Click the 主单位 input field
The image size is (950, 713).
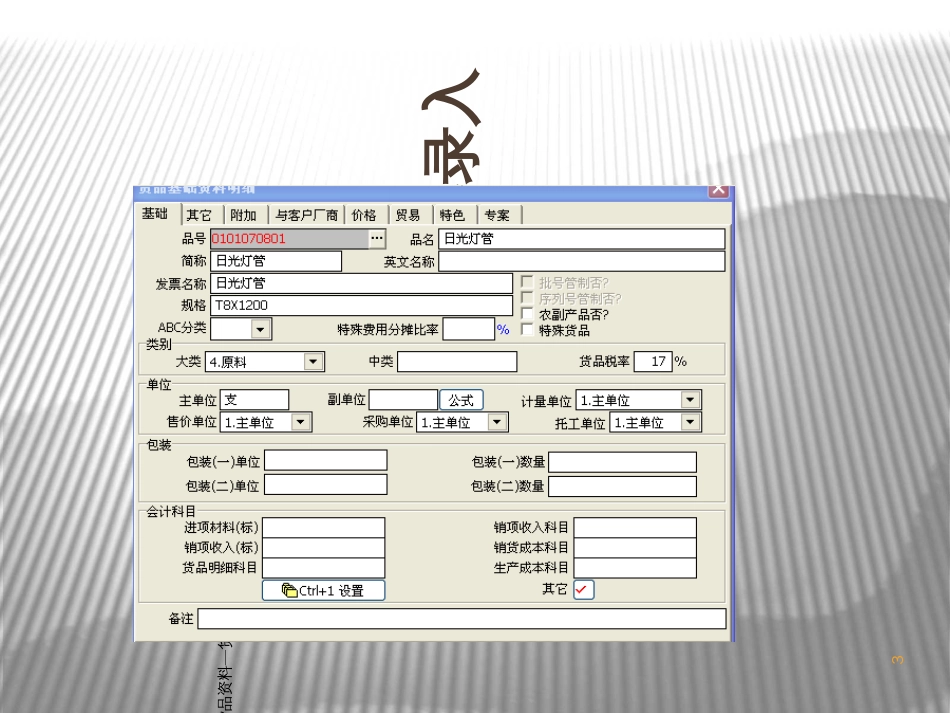[254, 400]
